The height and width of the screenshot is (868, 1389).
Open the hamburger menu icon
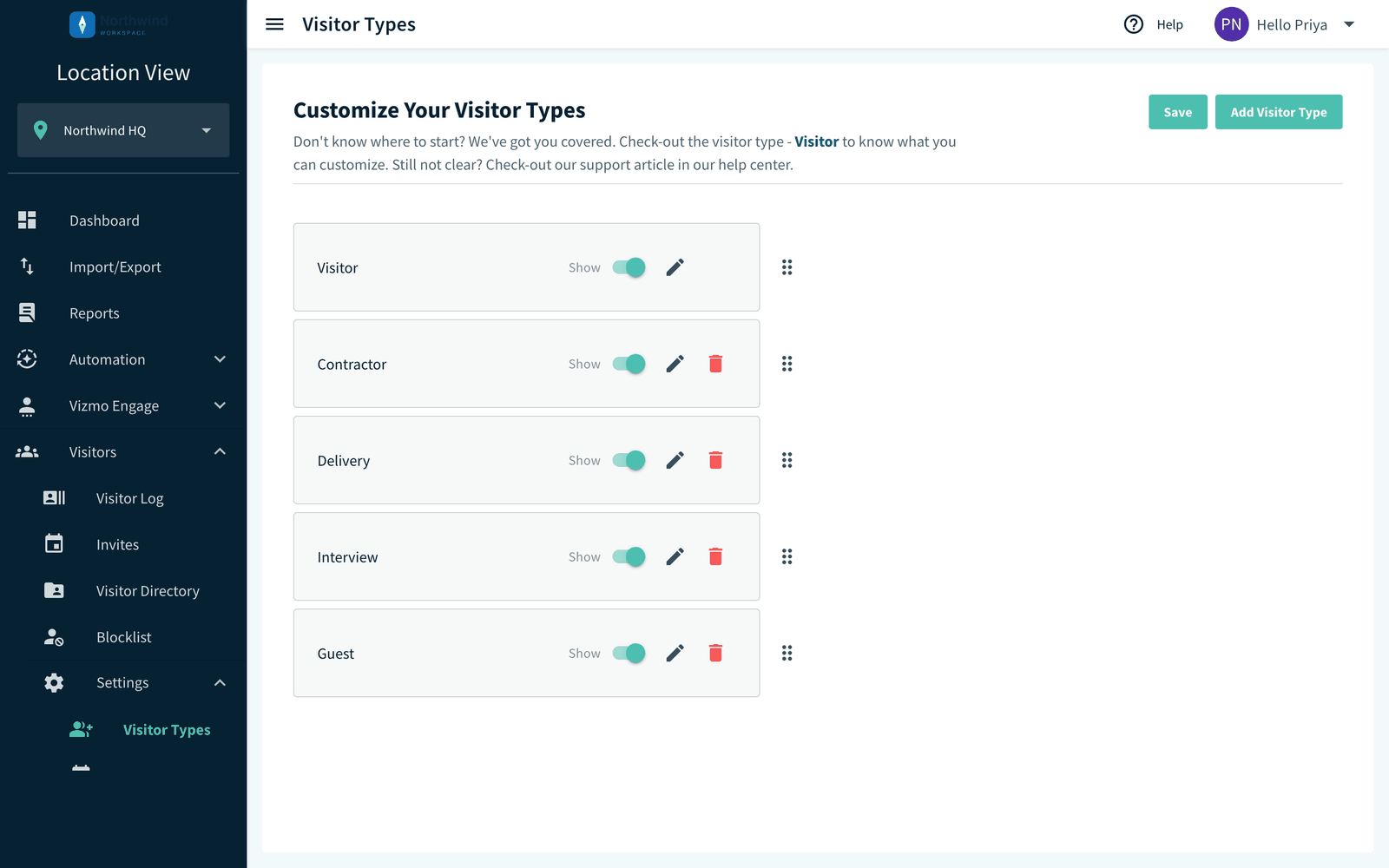pyautogui.click(x=274, y=24)
